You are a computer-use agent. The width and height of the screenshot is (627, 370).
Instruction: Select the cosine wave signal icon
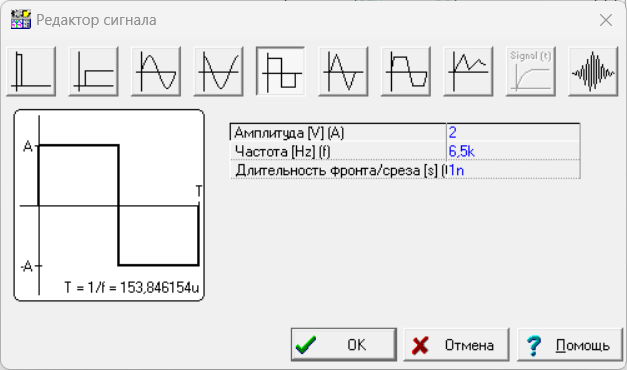click(218, 72)
